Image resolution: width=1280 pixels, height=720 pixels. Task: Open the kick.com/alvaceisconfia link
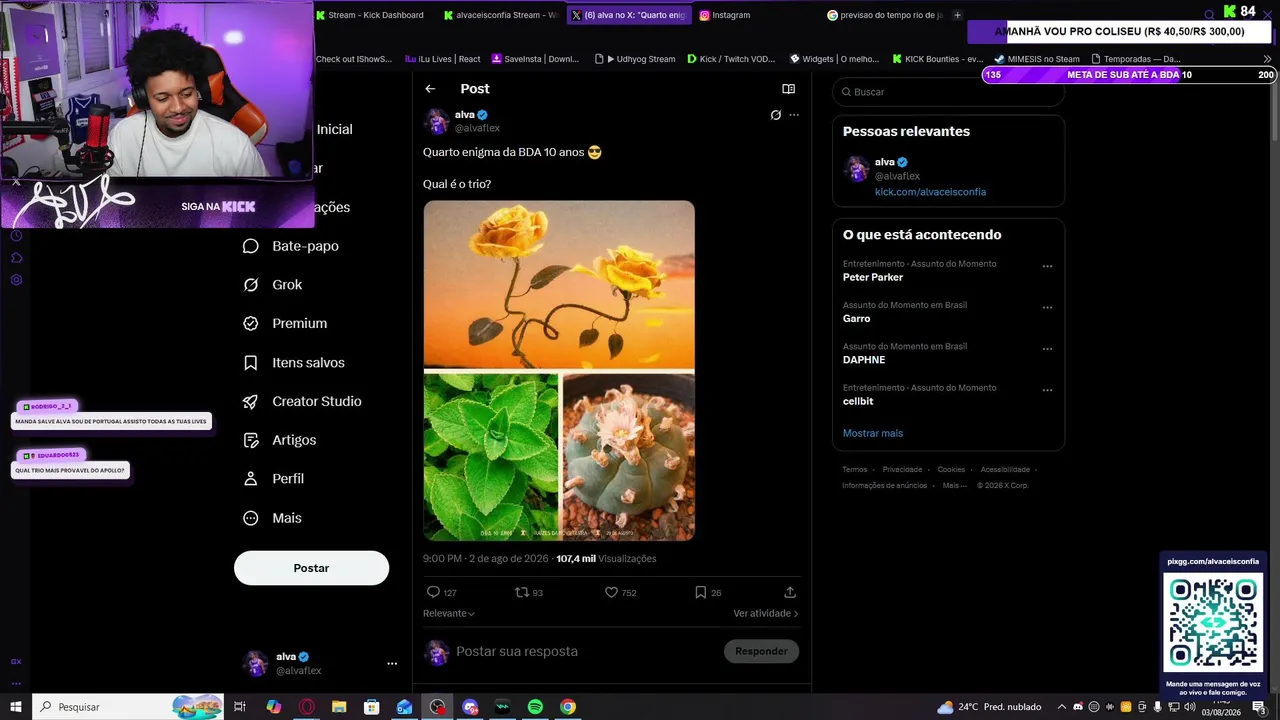(930, 192)
